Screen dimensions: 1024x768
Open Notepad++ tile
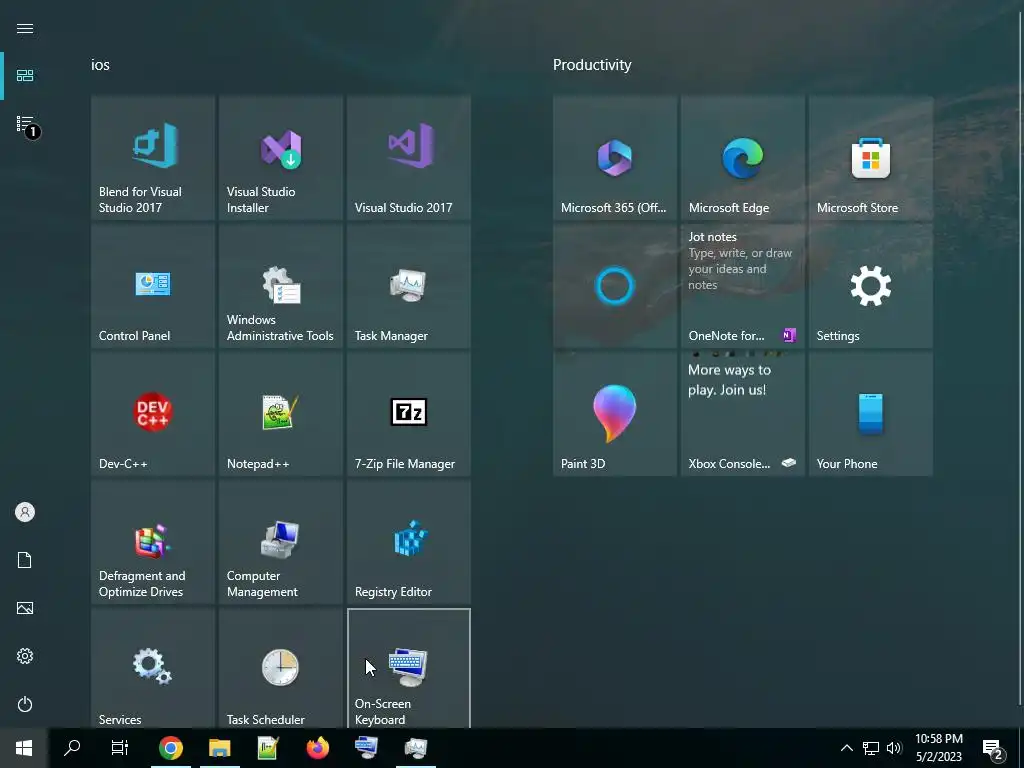coord(281,413)
